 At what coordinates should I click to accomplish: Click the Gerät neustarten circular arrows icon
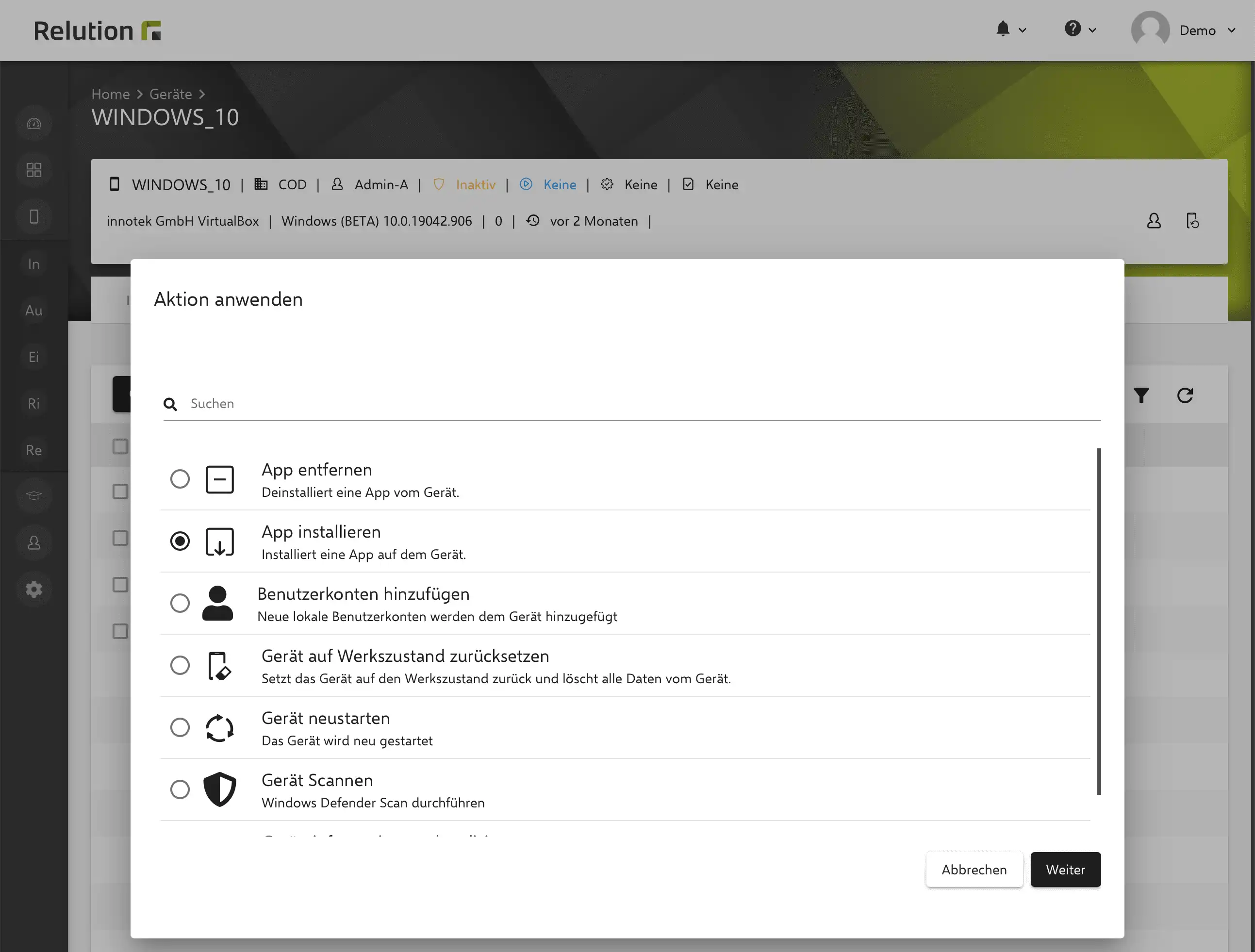219,728
